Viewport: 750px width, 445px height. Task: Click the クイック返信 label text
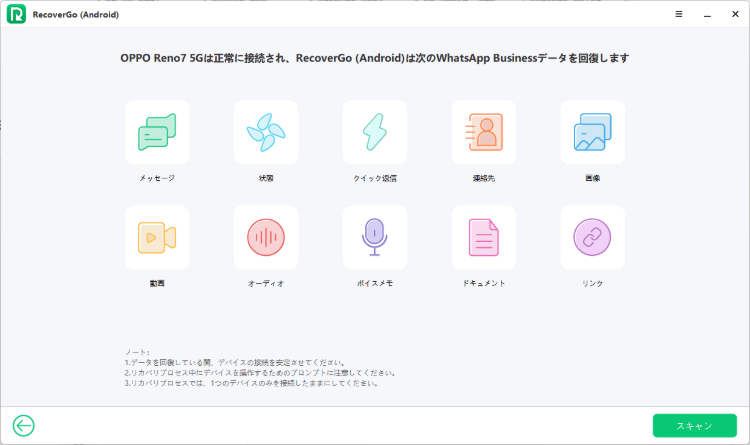(x=375, y=178)
